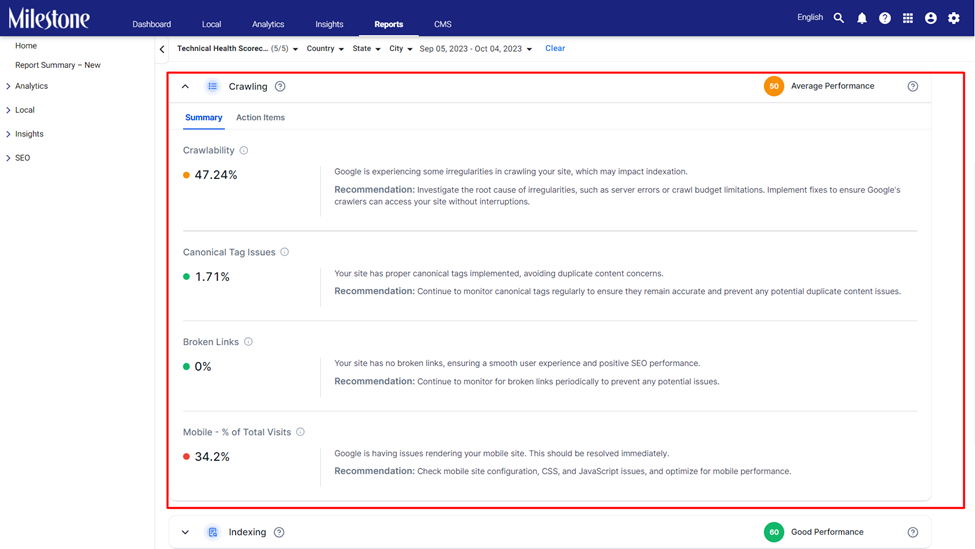The image size is (975, 549).
Task: Clear the applied filters
Action: click(555, 48)
